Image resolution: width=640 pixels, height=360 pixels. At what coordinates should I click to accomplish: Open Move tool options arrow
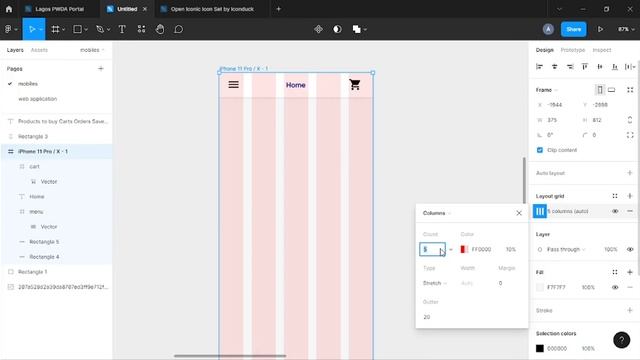(x=41, y=29)
